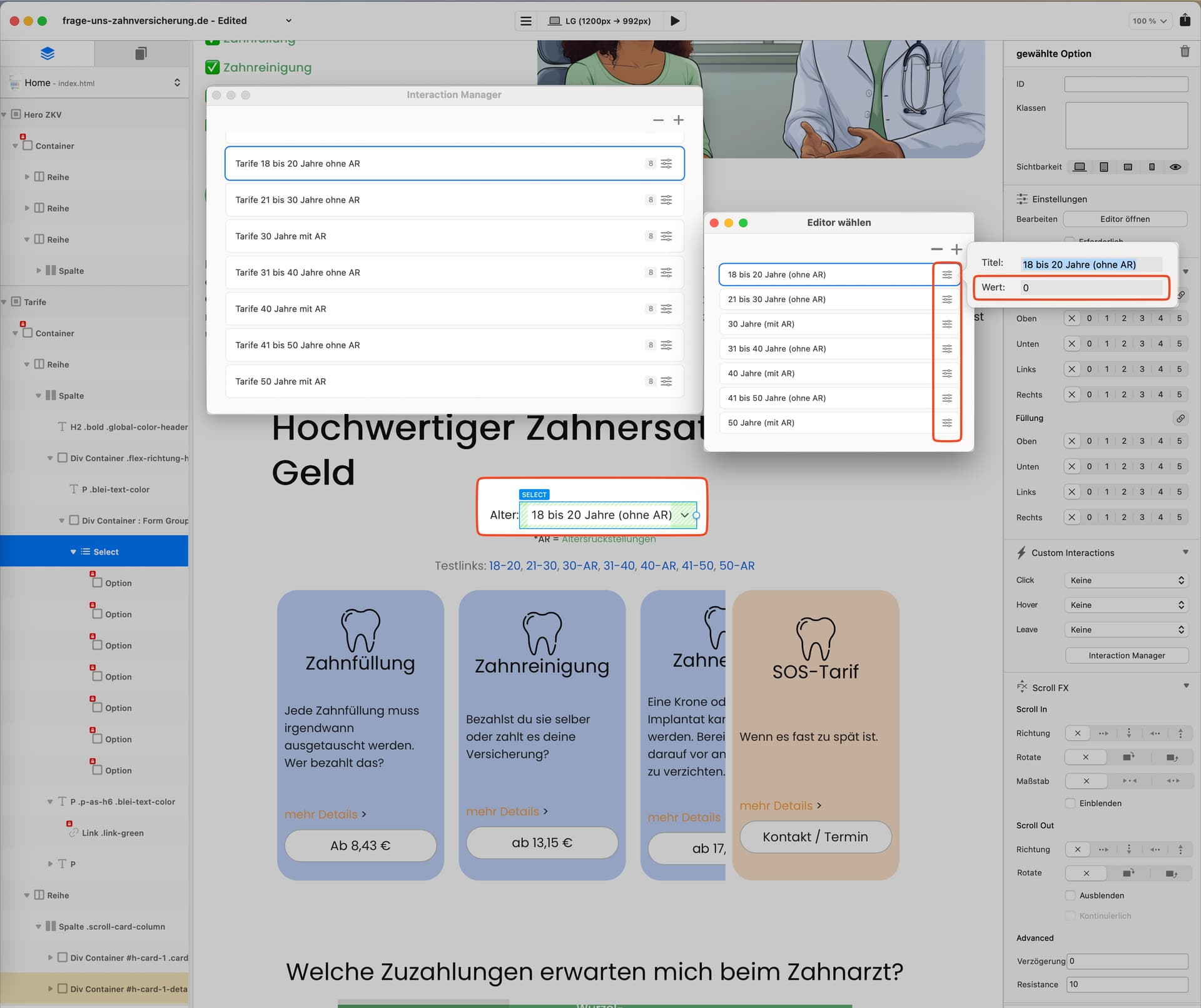Collapse the Select element in the tree
Viewport: 1201px width, 1008px height.
pos(73,552)
